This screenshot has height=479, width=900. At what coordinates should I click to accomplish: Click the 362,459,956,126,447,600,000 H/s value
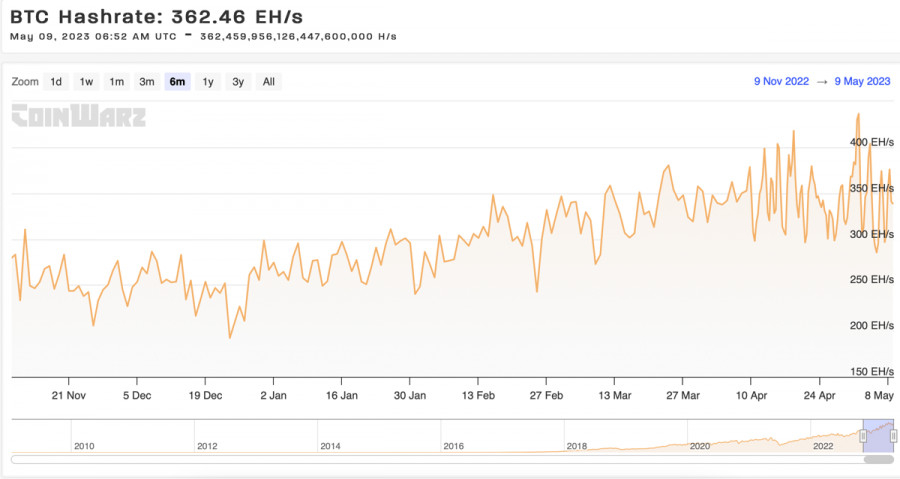(x=298, y=36)
